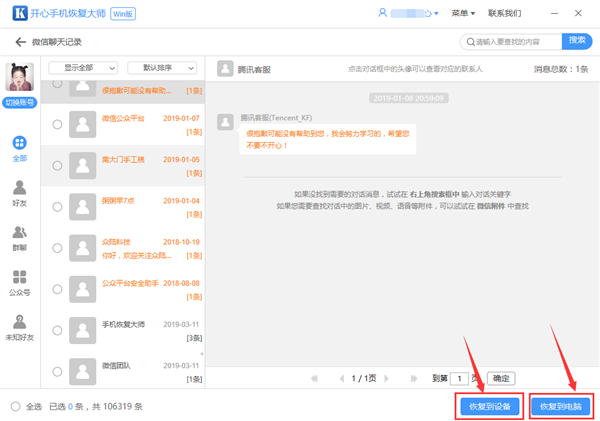
Task: Open 联系我们 contact link
Action: click(504, 13)
